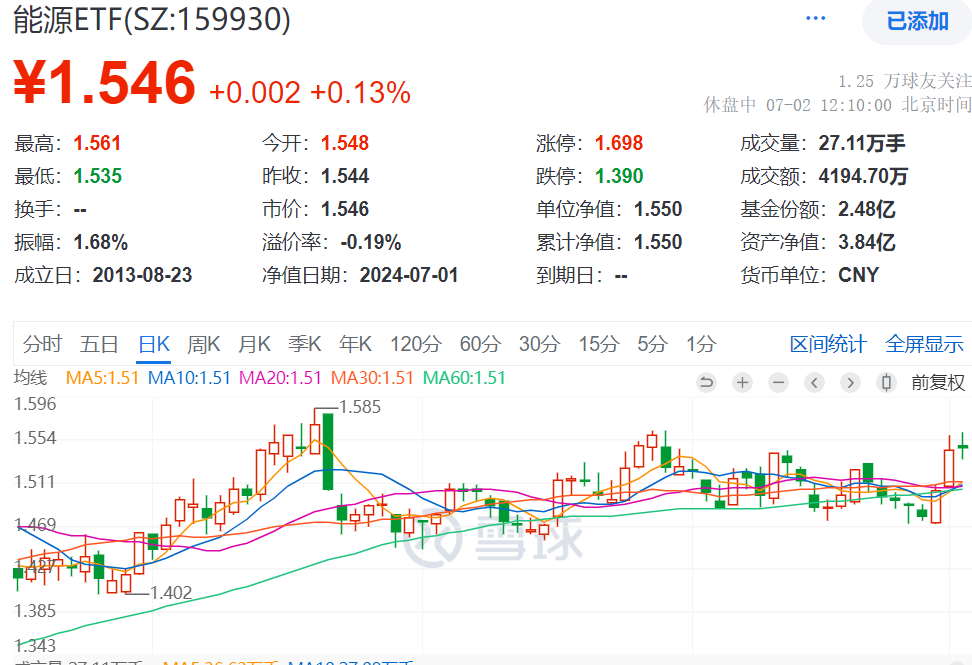Click the MA5:1.51 indicator label

[x=102, y=377]
